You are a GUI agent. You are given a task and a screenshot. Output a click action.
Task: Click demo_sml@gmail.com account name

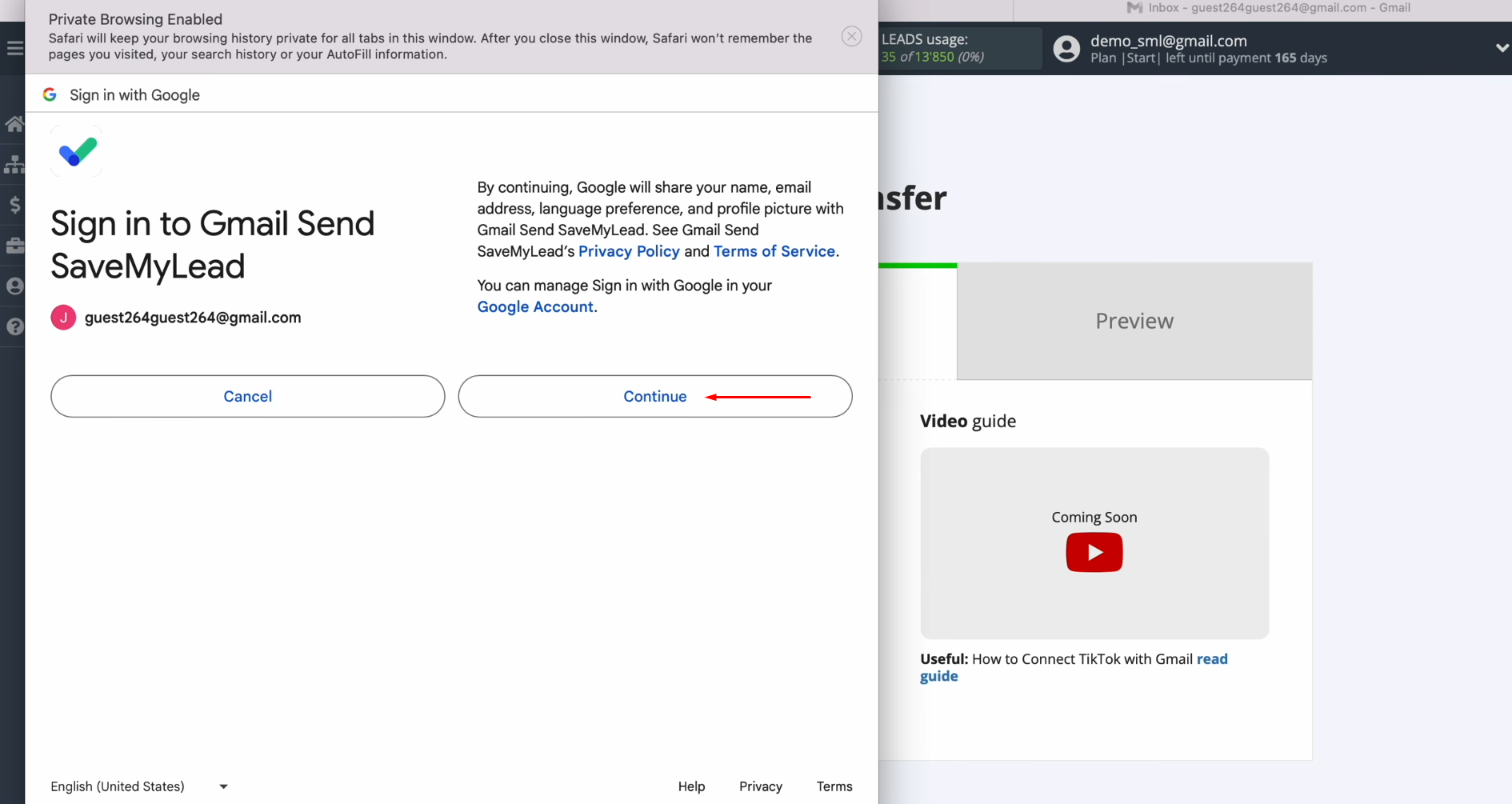point(1169,41)
